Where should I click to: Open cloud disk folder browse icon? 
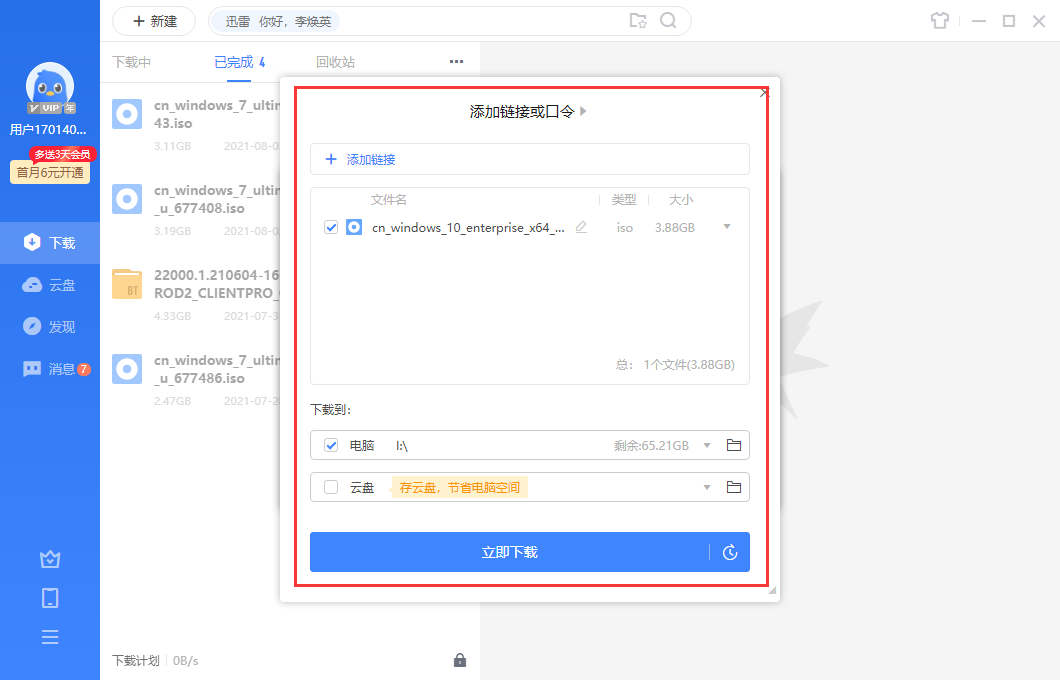click(733, 487)
